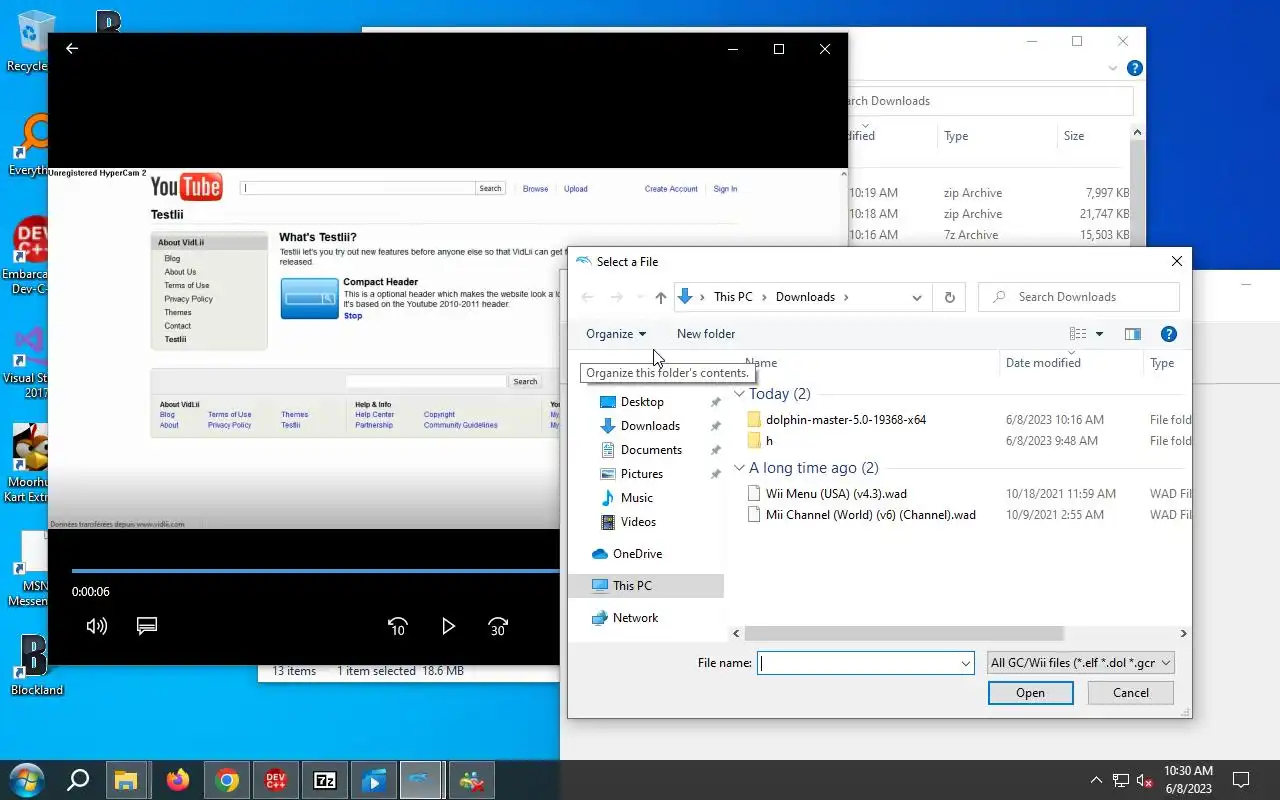
Task: Expand ribbon chevron in background Explorer window
Action: (x=1112, y=69)
